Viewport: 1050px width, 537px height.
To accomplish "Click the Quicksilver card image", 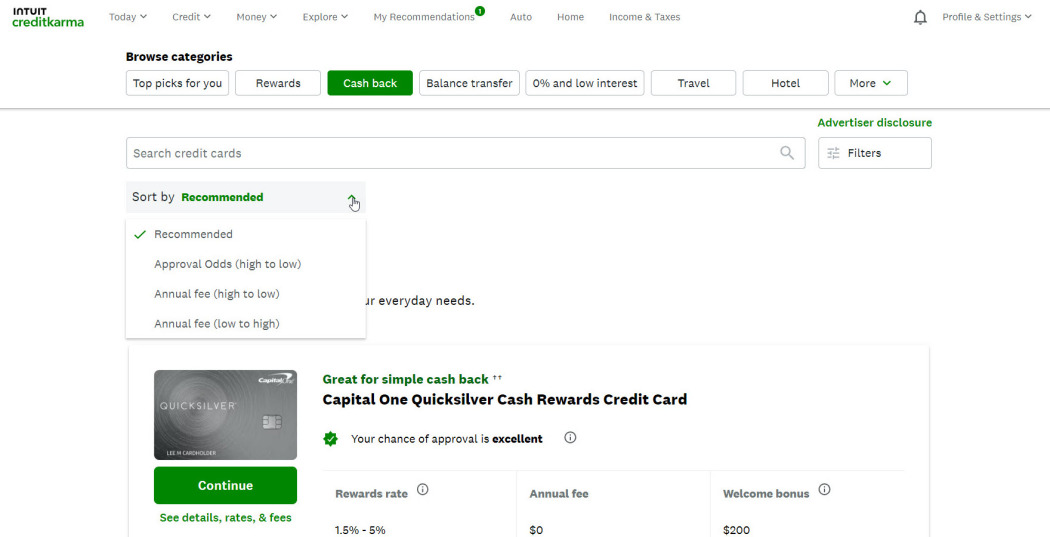I will [226, 415].
